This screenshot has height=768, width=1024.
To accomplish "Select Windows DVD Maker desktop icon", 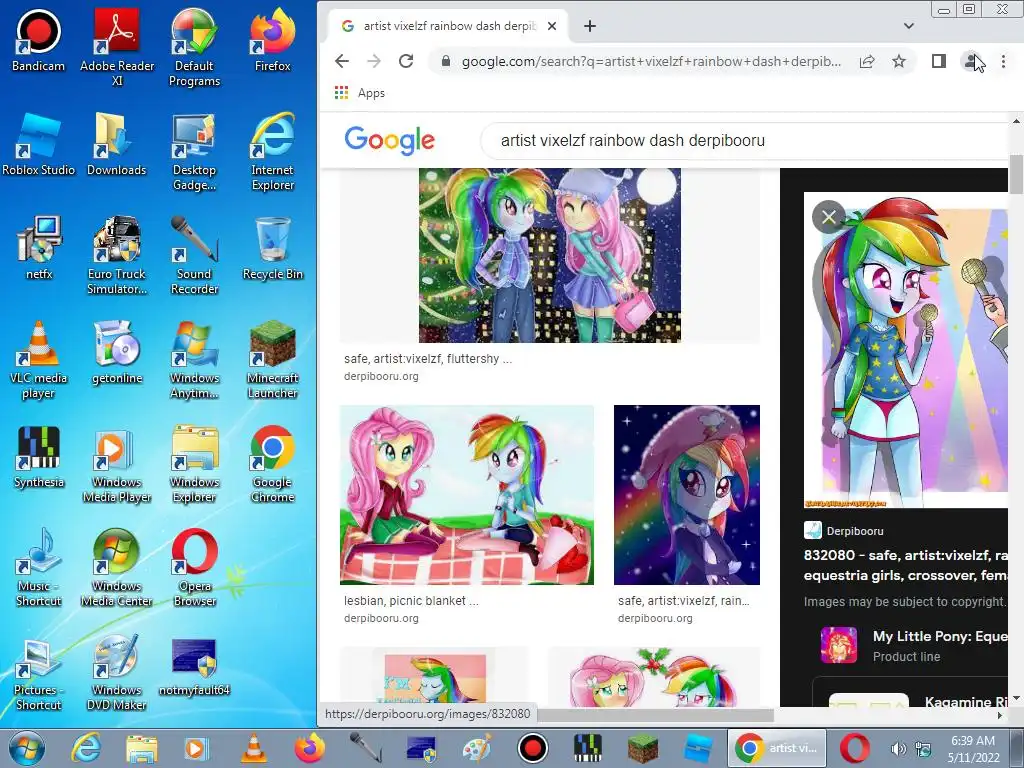I will (117, 673).
